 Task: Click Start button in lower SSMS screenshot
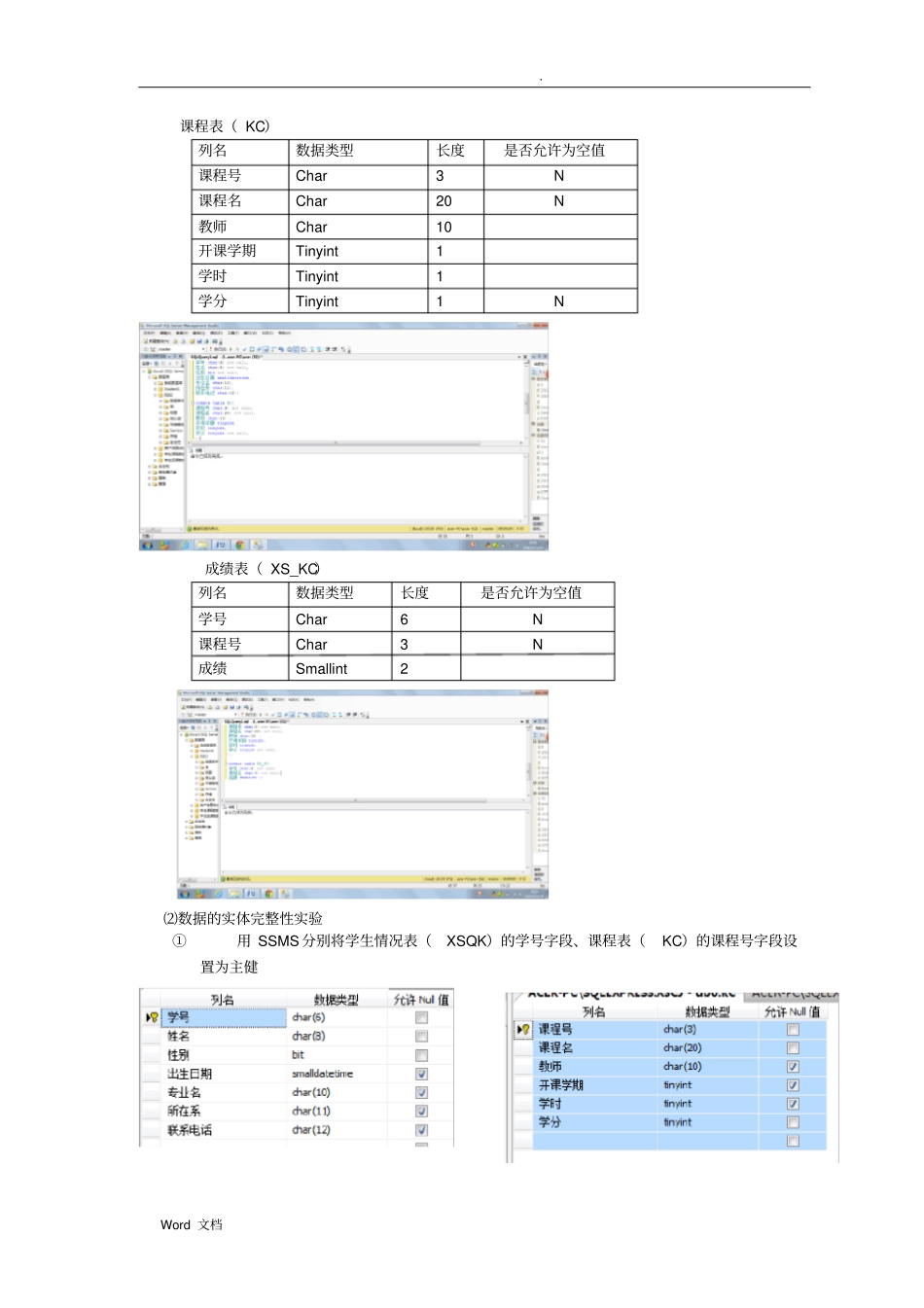point(185,893)
